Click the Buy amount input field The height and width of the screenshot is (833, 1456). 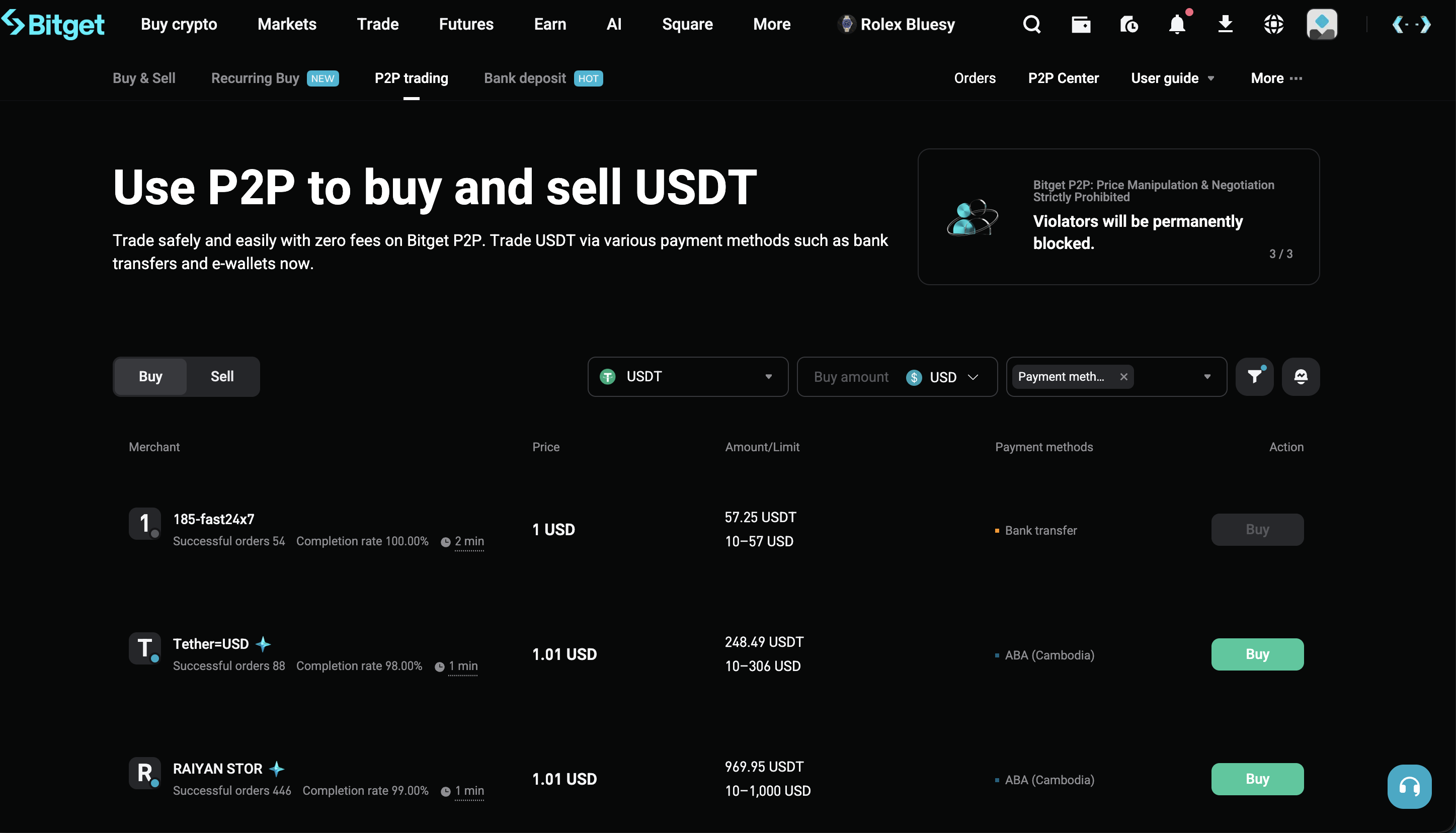(851, 377)
